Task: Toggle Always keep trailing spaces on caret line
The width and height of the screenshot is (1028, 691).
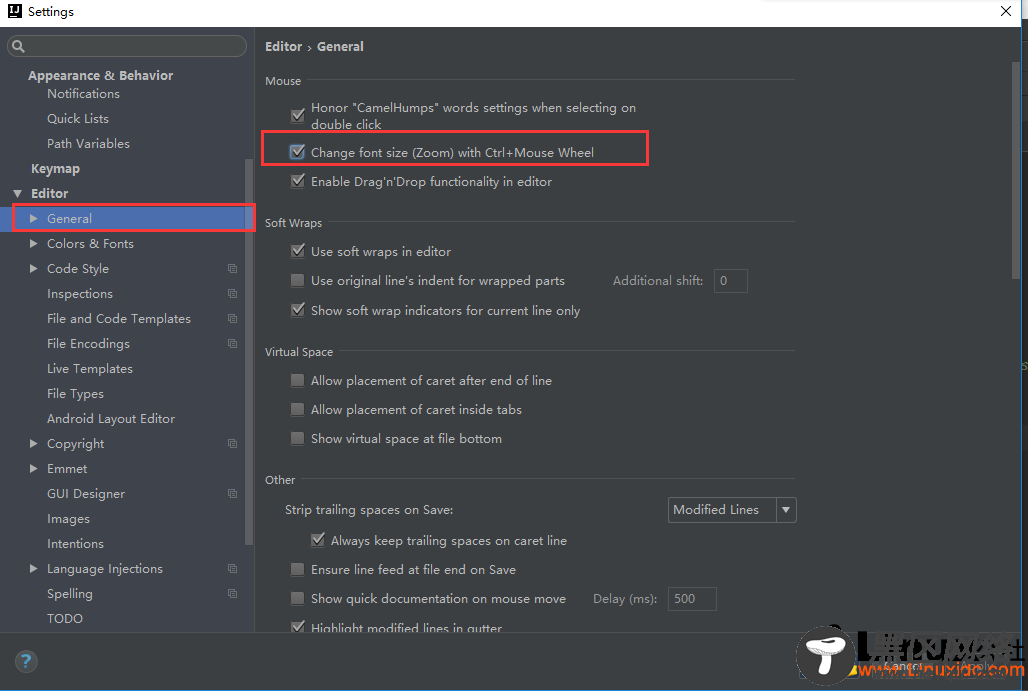Action: pos(318,540)
